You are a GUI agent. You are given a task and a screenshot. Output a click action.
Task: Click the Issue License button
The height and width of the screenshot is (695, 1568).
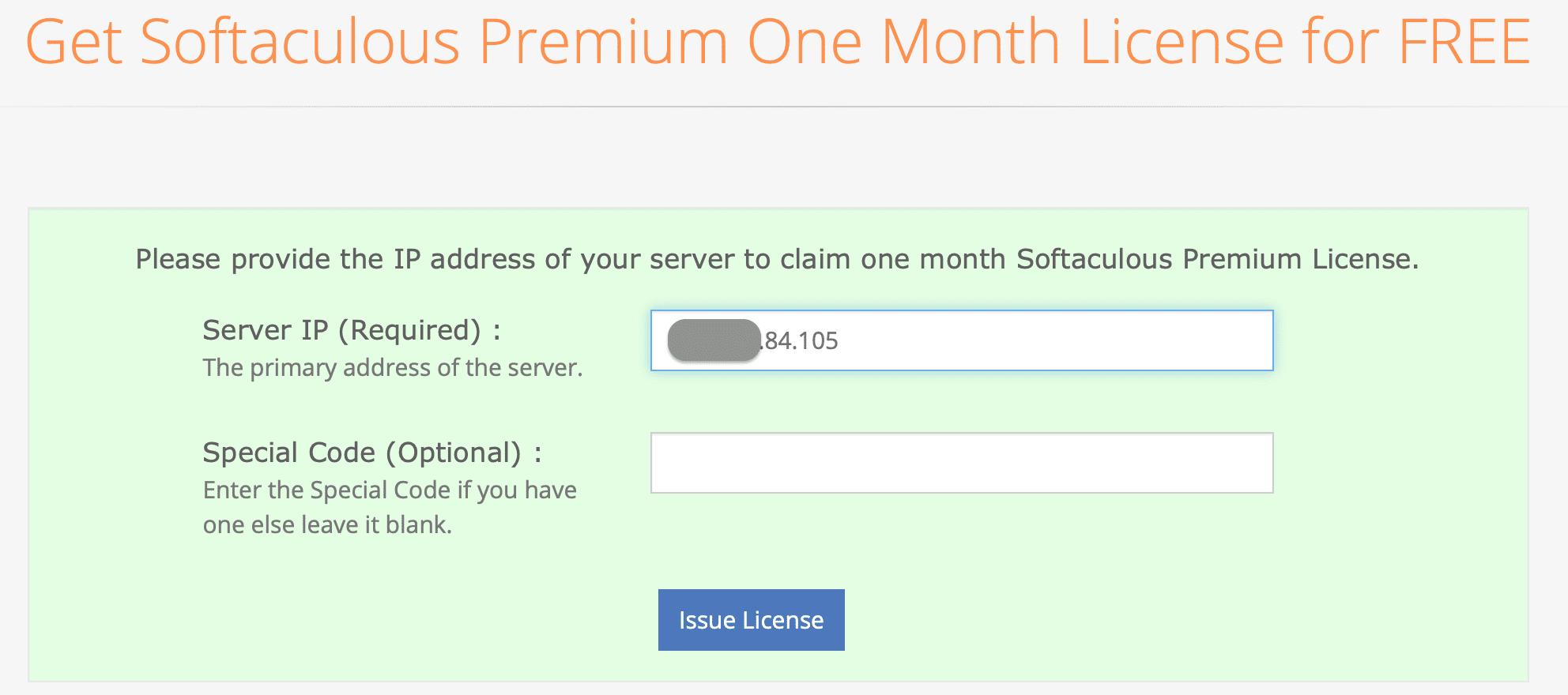(x=751, y=620)
